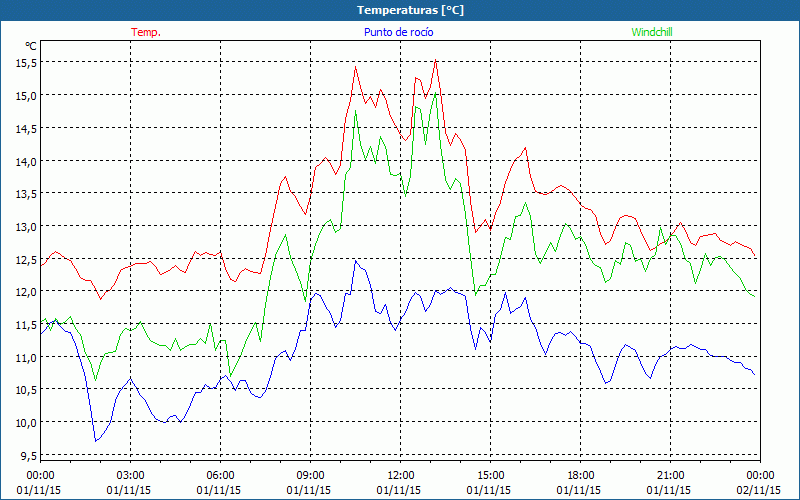Click the '9,5' y-axis value
This screenshot has width=800, height=500.
[x=29, y=455]
